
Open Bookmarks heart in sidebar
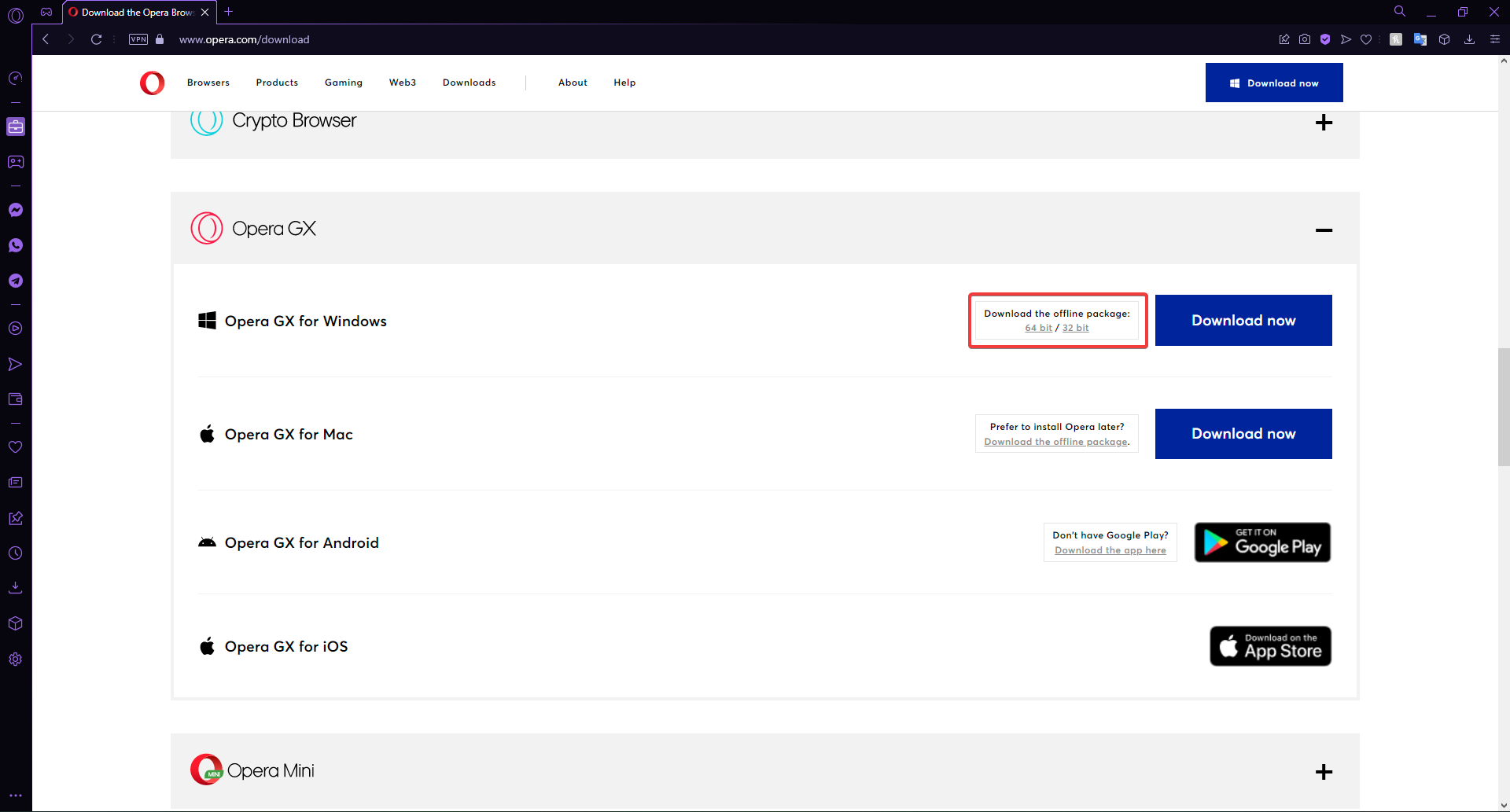click(16, 446)
